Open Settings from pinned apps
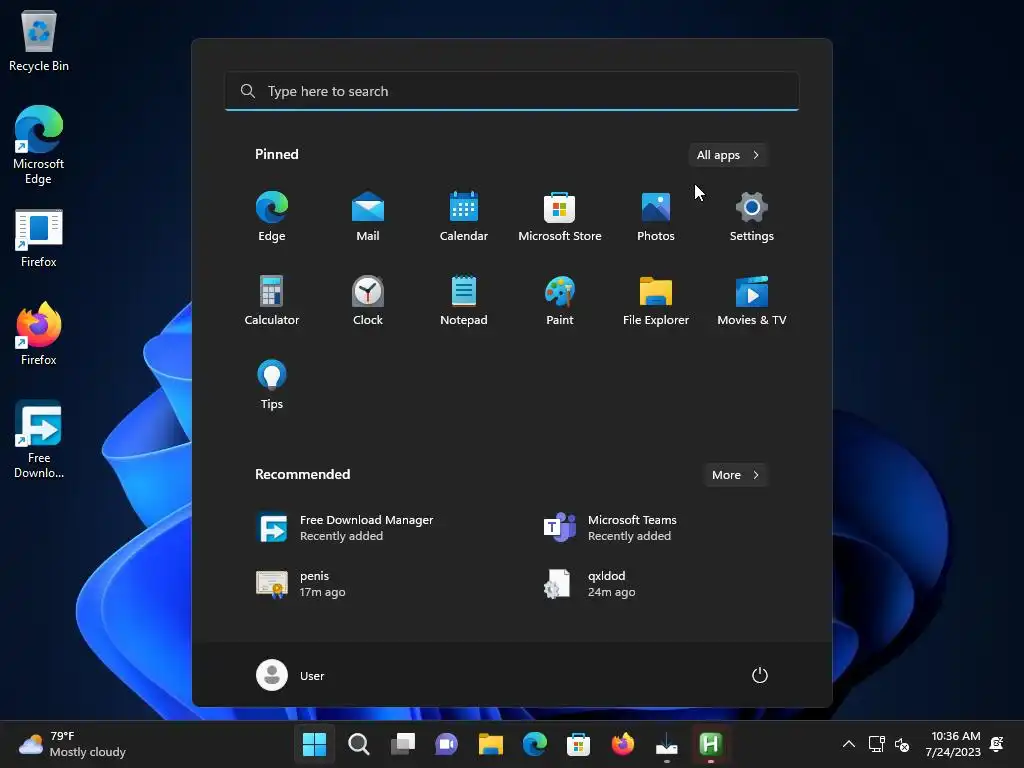Viewport: 1024px width, 768px height. coord(752,216)
